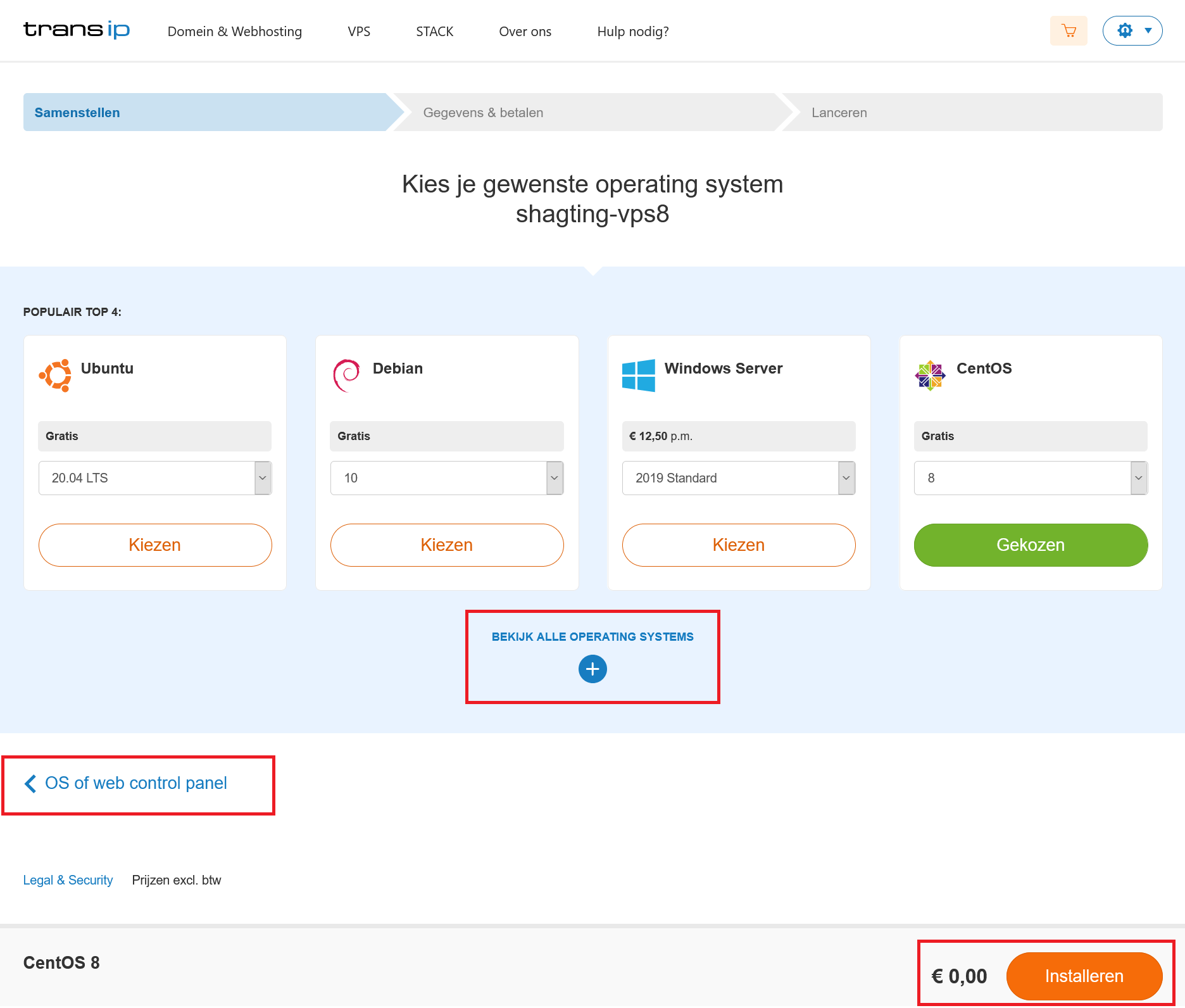Viewport: 1185px width, 1008px height.
Task: Expand Ubuntu version dropdown 20.04 LTS
Action: pos(155,478)
